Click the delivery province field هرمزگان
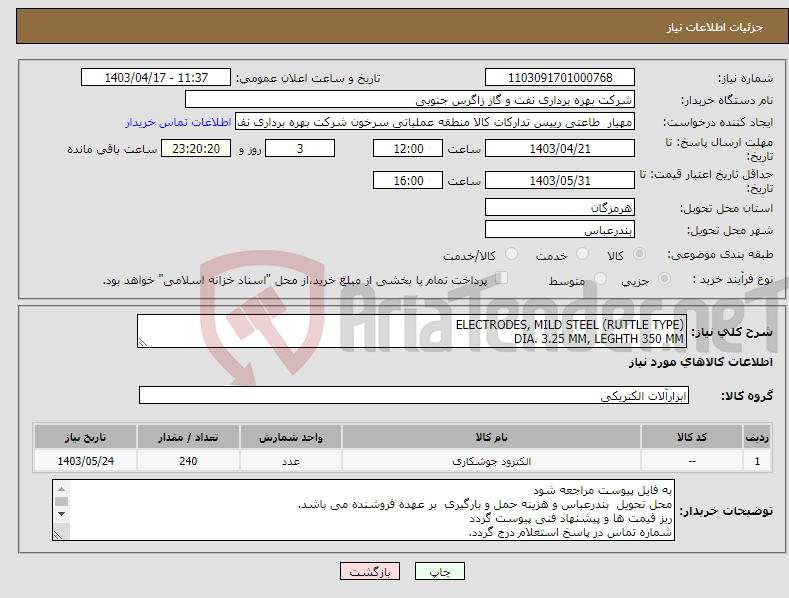789x598 pixels. tap(560, 207)
